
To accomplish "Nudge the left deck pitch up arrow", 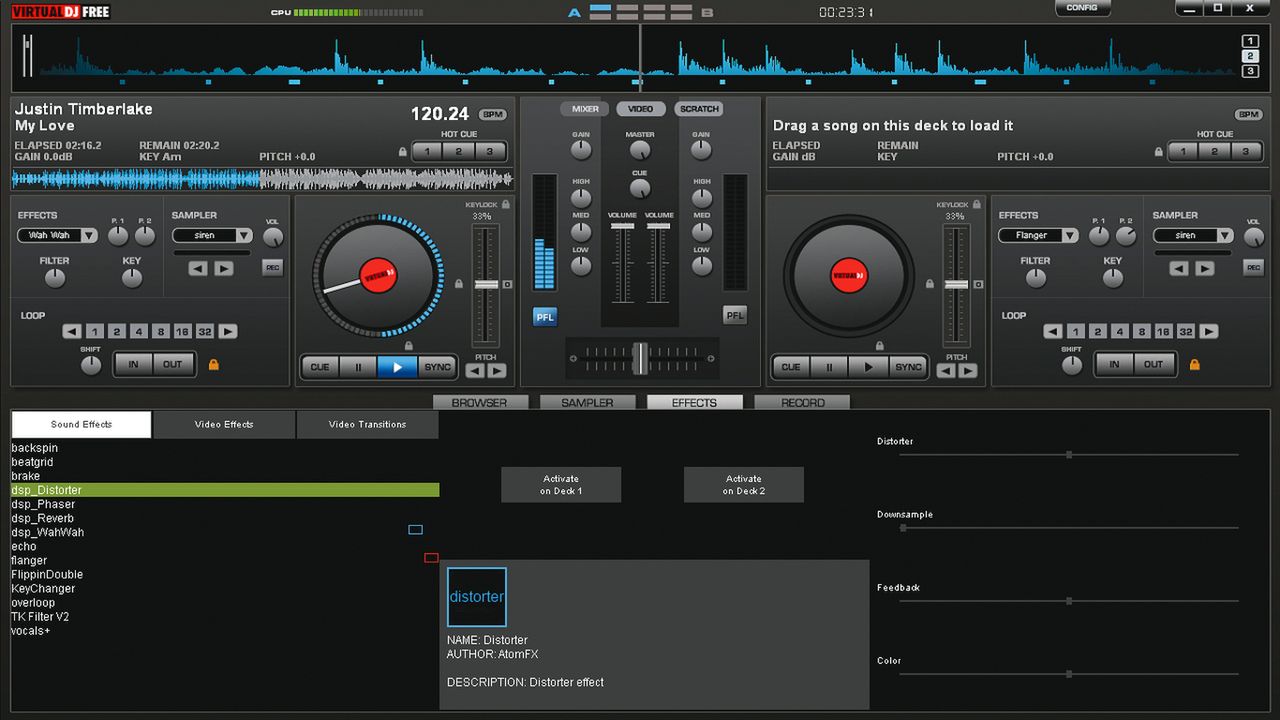I will tap(497, 371).
